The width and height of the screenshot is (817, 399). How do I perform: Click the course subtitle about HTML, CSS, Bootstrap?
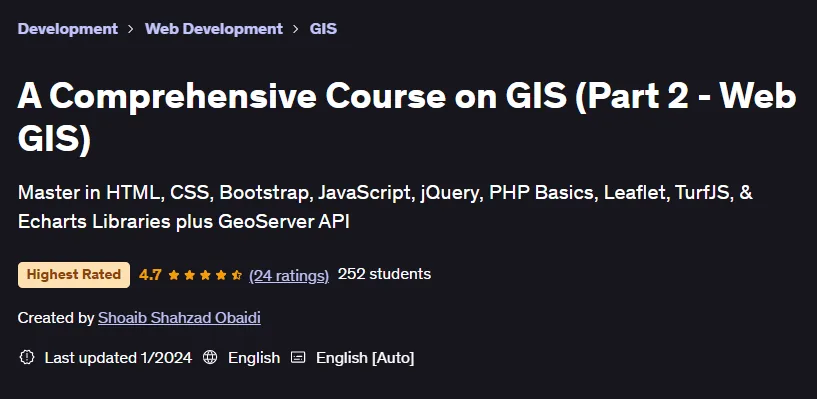pos(385,207)
